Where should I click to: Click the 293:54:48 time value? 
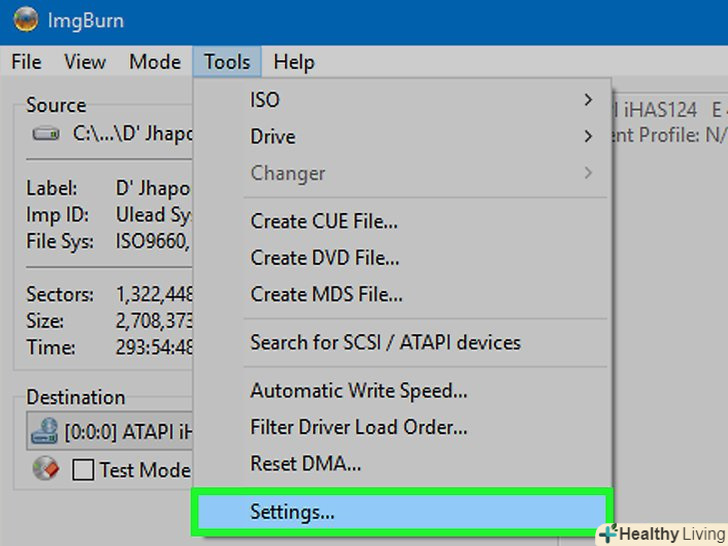click(x=154, y=347)
